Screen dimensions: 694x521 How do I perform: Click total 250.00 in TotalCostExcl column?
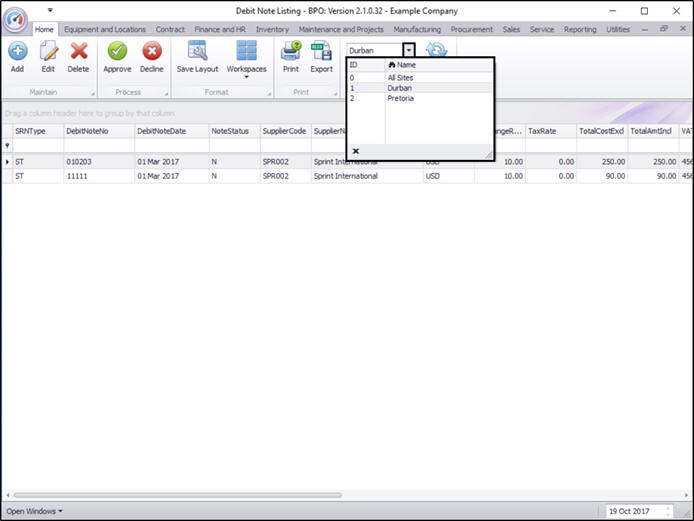[602, 162]
